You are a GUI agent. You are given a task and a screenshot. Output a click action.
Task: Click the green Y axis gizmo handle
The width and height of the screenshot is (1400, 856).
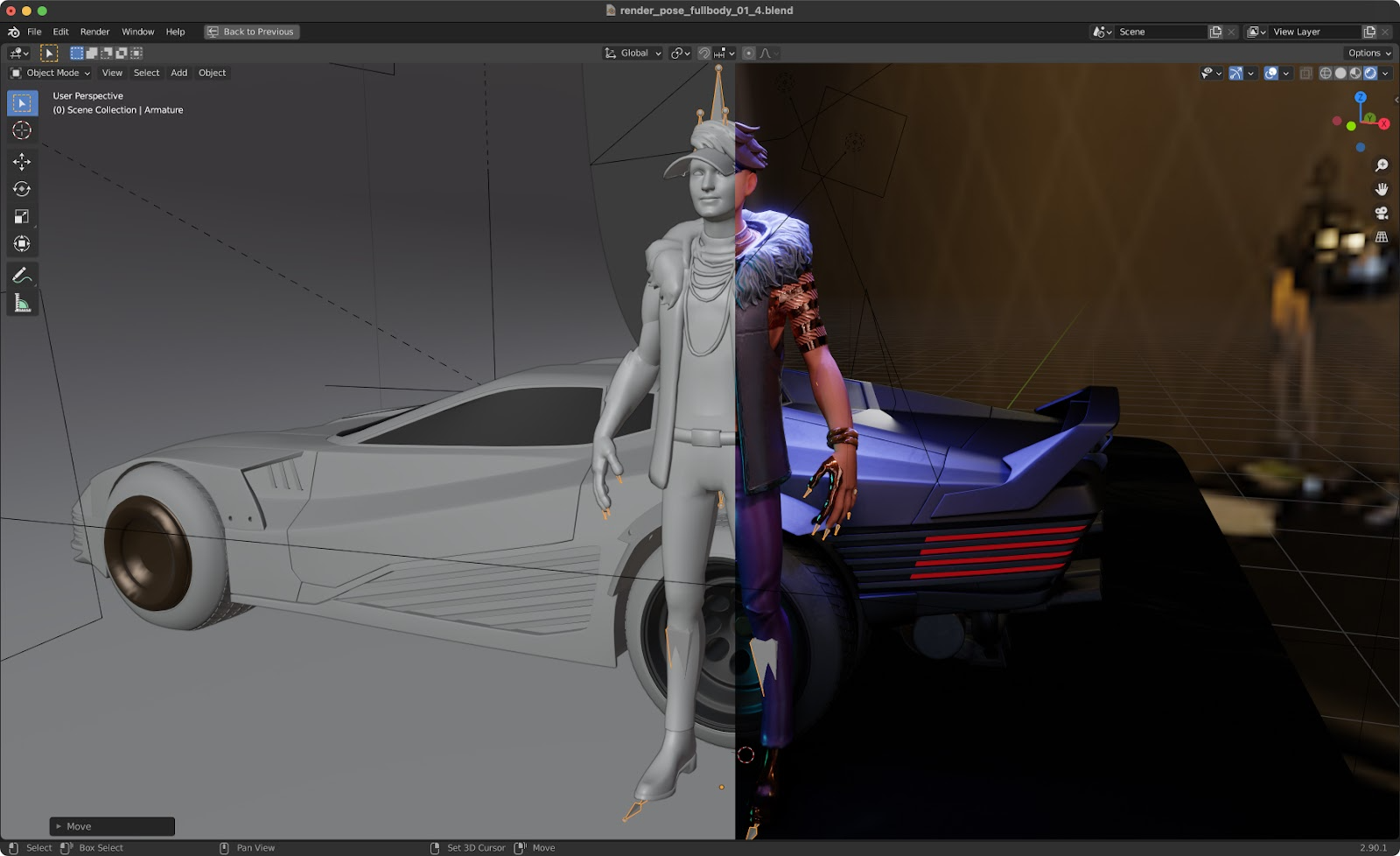(x=1369, y=118)
